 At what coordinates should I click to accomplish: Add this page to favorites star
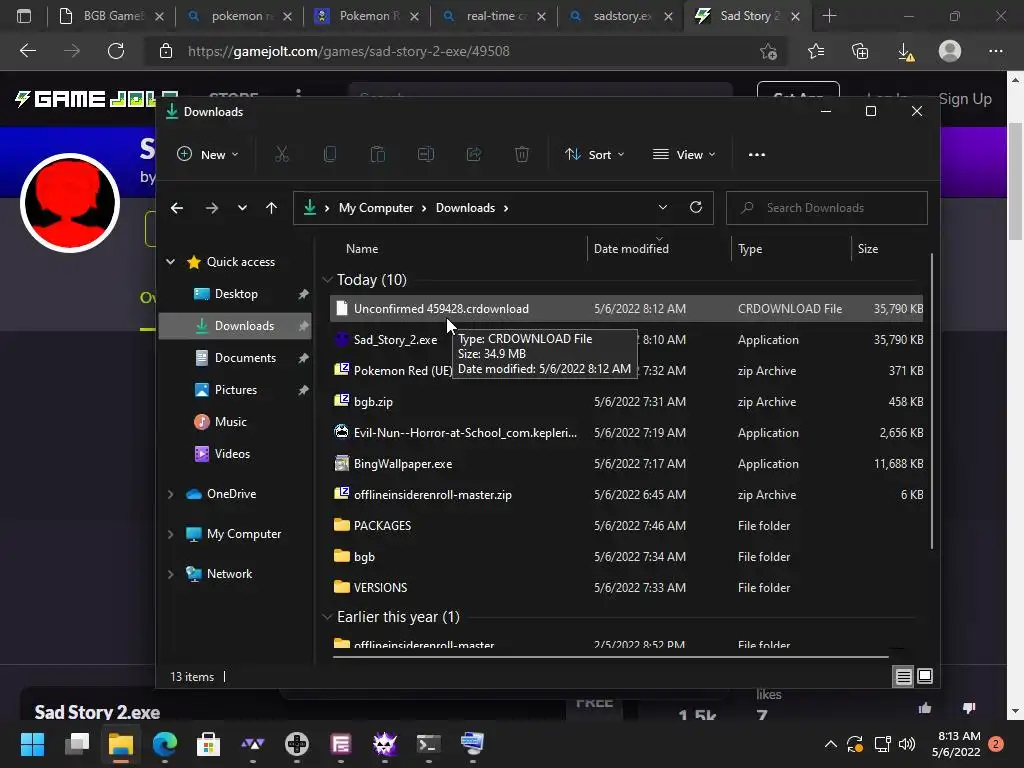(769, 51)
